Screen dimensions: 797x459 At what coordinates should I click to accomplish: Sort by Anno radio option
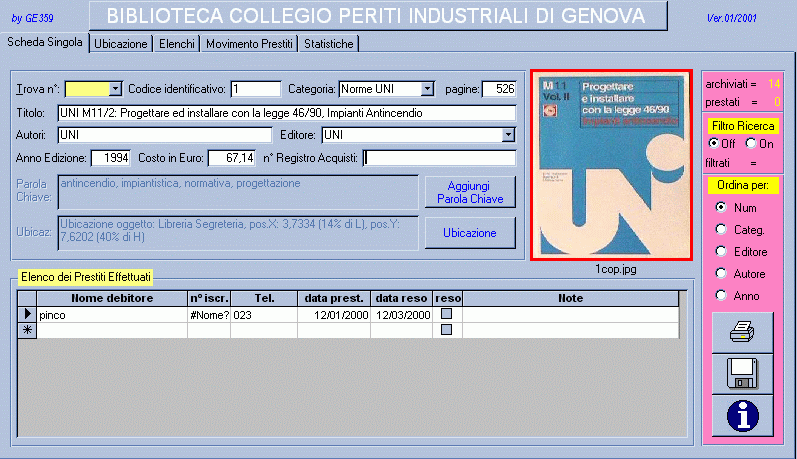coord(721,295)
